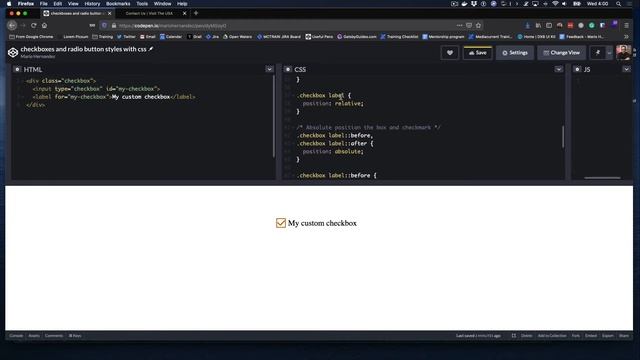Open the File menu

coord(43,4)
